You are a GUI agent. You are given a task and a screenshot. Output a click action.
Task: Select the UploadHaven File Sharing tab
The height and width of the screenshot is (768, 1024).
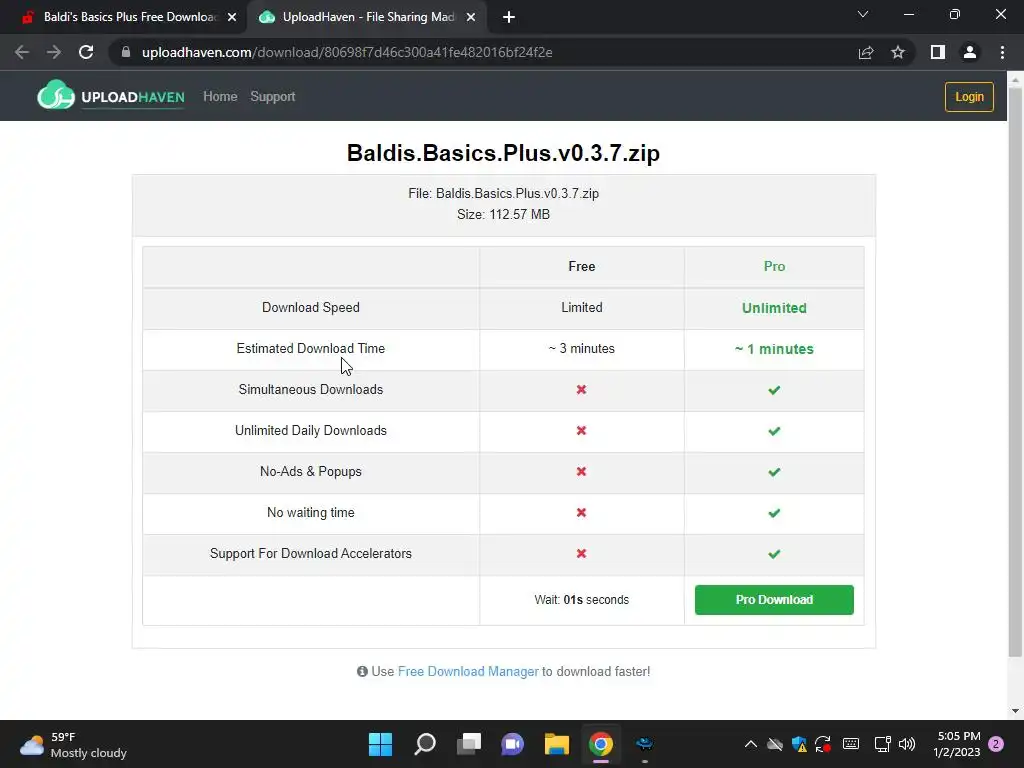click(366, 17)
